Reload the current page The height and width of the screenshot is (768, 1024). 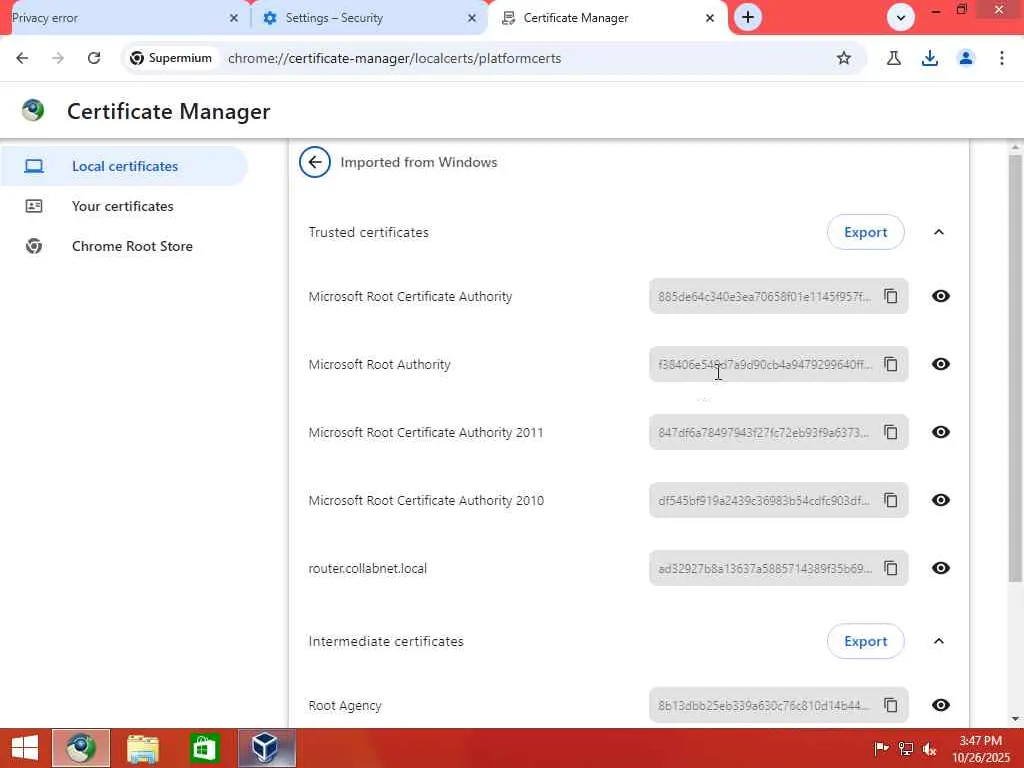click(x=94, y=58)
